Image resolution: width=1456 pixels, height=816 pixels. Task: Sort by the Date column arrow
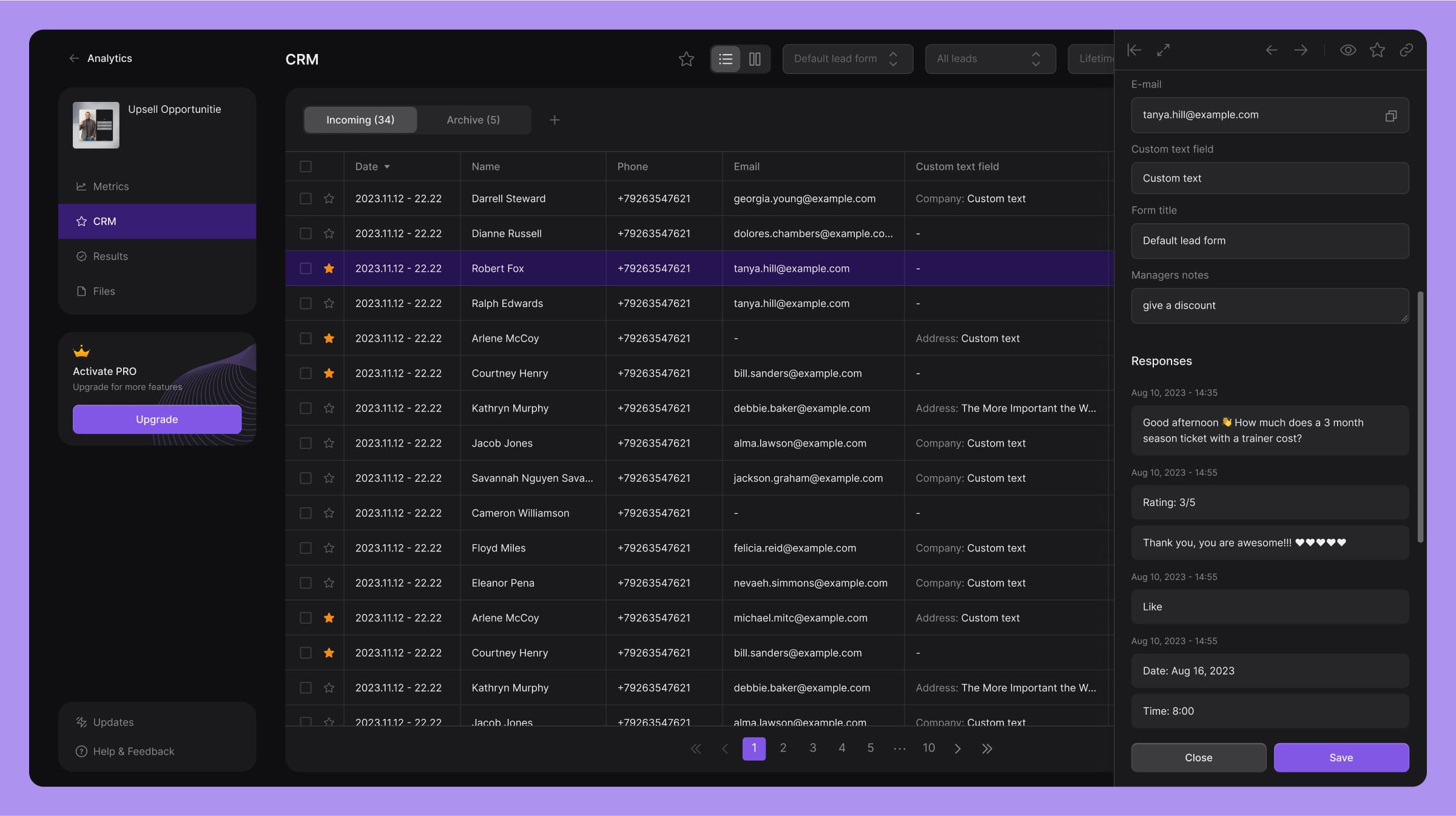tap(387, 167)
